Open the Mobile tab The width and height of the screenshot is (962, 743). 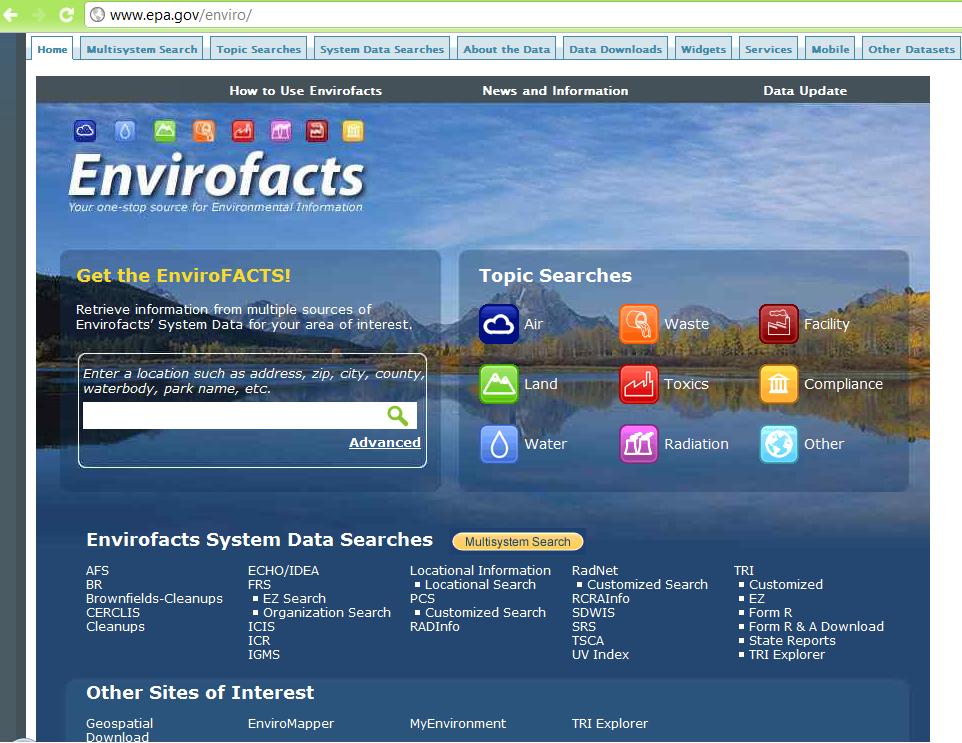pyautogui.click(x=830, y=49)
